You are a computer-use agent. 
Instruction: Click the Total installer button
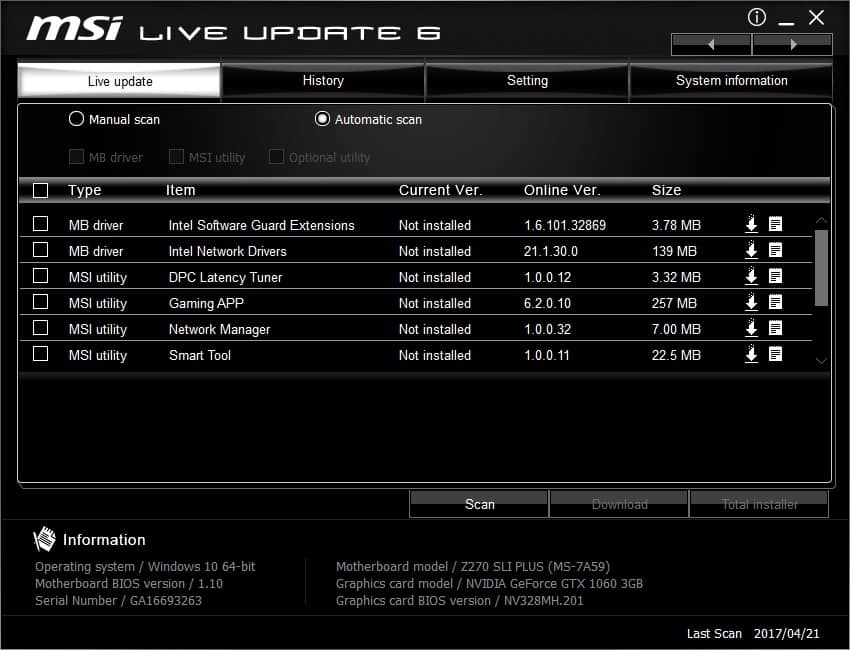coord(759,504)
